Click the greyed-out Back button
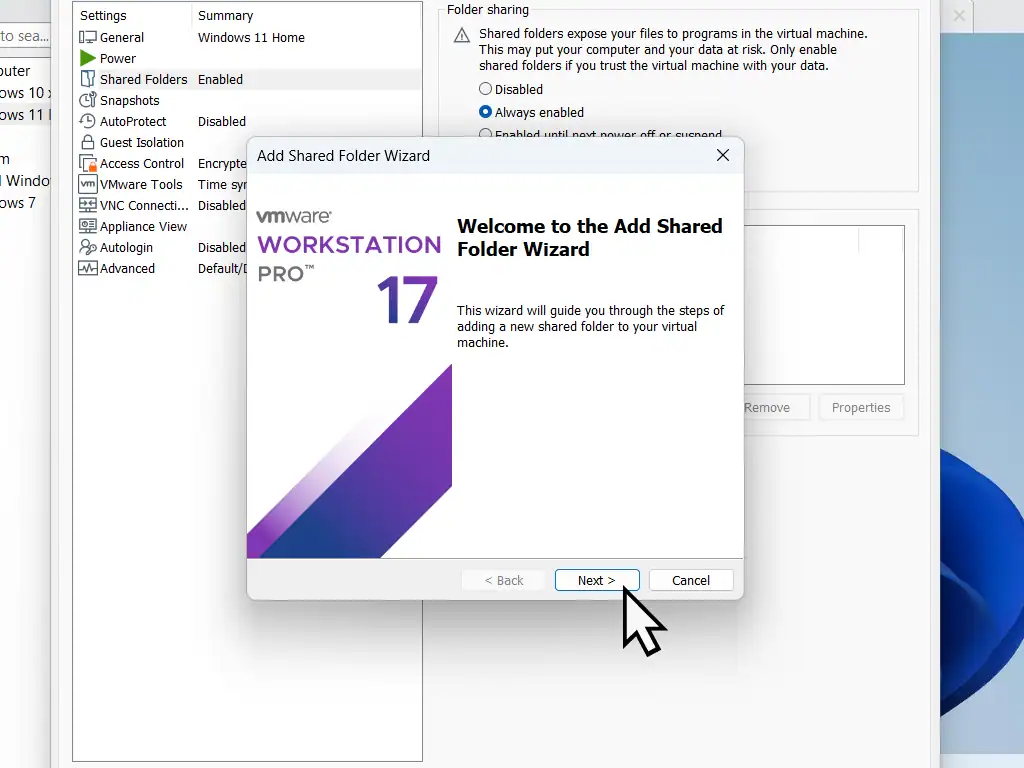The height and width of the screenshot is (768, 1024). click(x=504, y=580)
